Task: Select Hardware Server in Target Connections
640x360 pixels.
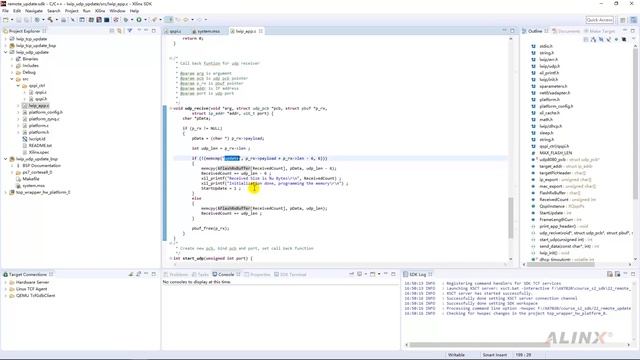Action: click(x=32, y=282)
